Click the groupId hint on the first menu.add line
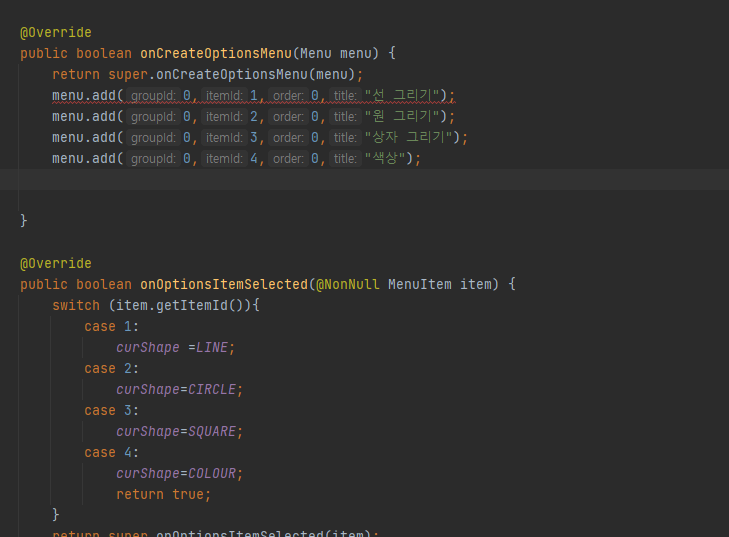The height and width of the screenshot is (537, 729). [153, 96]
